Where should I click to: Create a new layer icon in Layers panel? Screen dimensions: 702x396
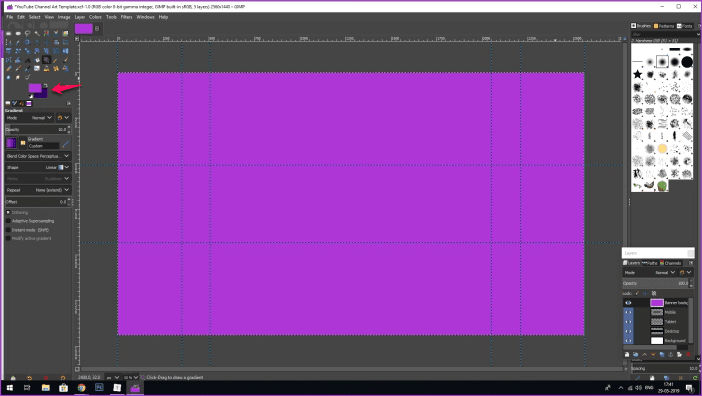pos(627,354)
